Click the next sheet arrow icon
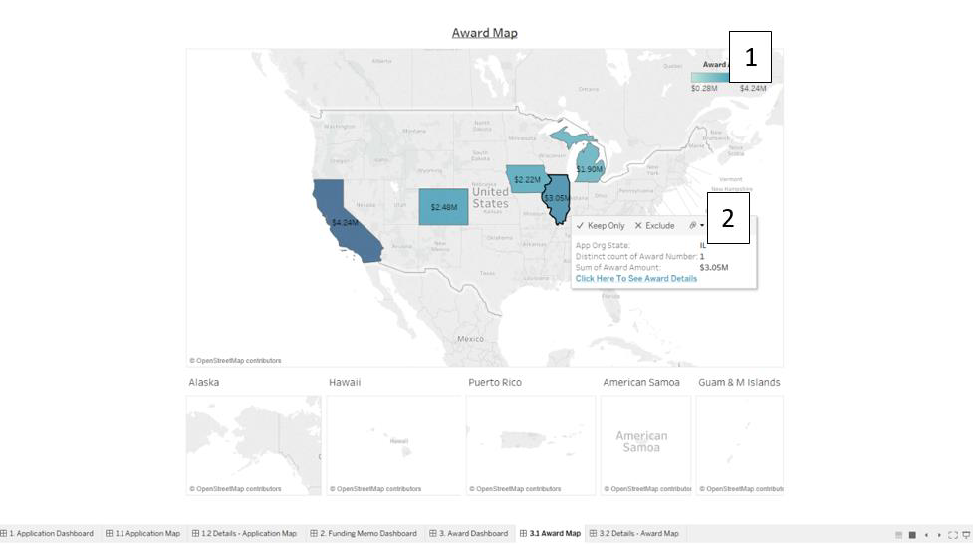Image resolution: width=973 pixels, height=544 pixels. click(938, 535)
